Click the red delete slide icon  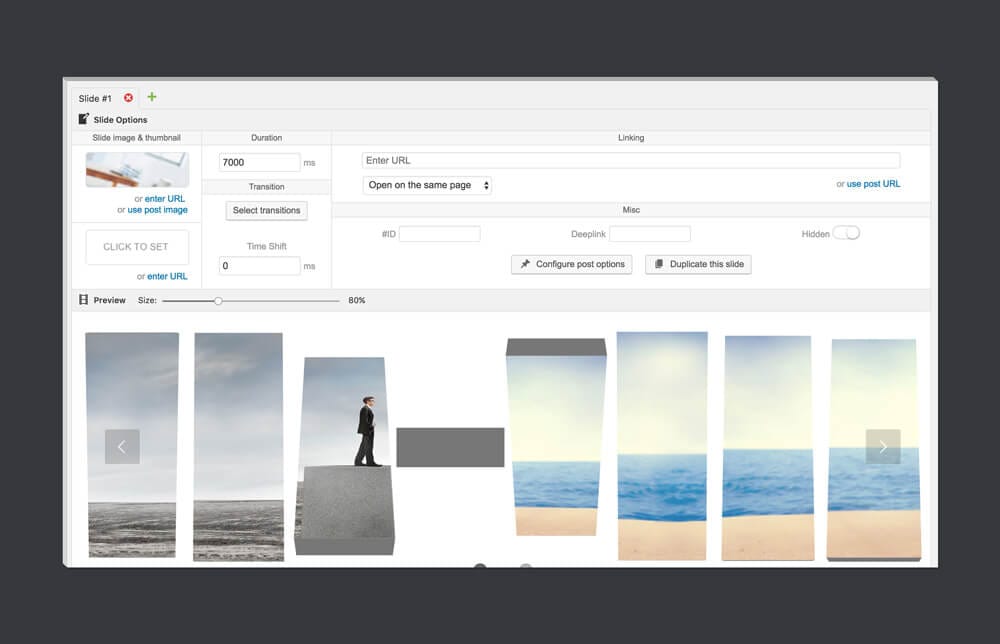pos(128,98)
